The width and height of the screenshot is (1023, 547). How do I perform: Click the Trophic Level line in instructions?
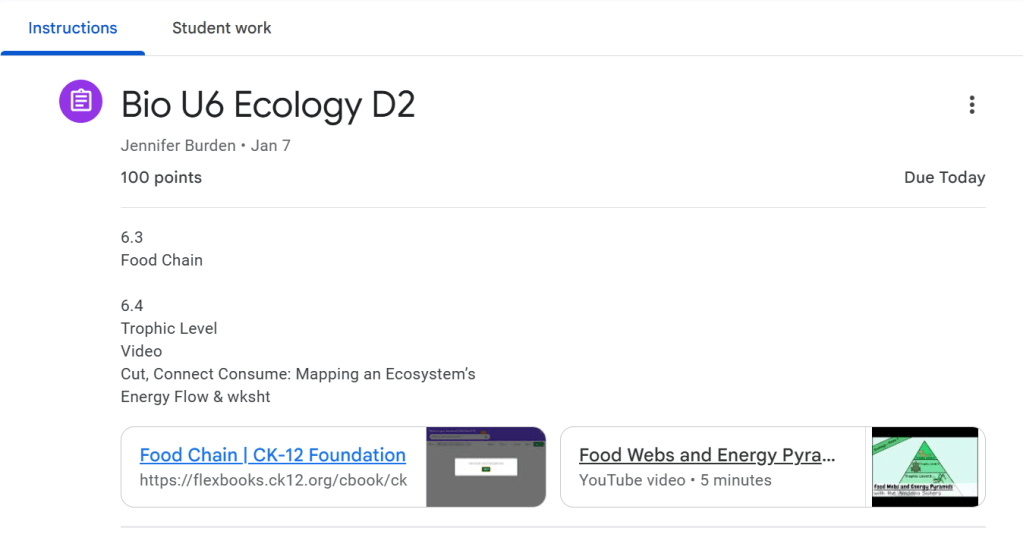point(169,328)
